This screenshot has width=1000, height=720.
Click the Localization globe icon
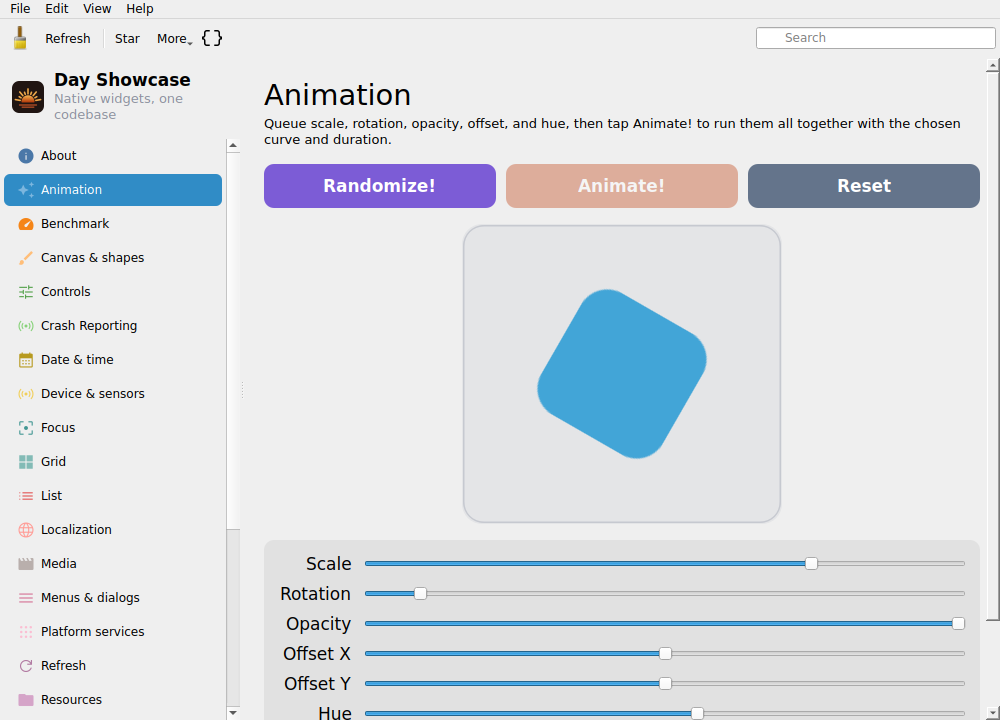pos(26,530)
